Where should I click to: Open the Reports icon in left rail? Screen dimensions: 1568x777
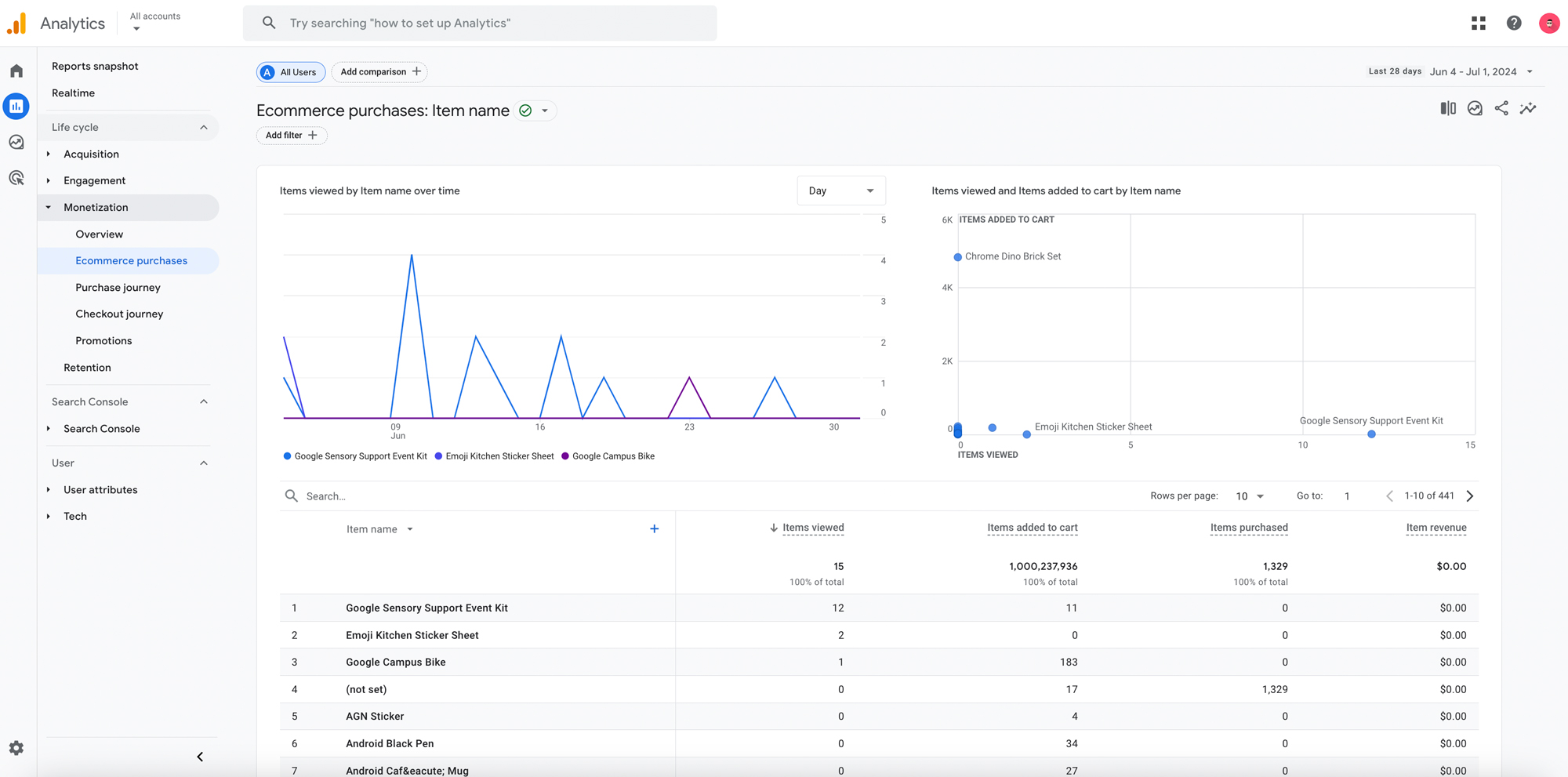[16, 107]
